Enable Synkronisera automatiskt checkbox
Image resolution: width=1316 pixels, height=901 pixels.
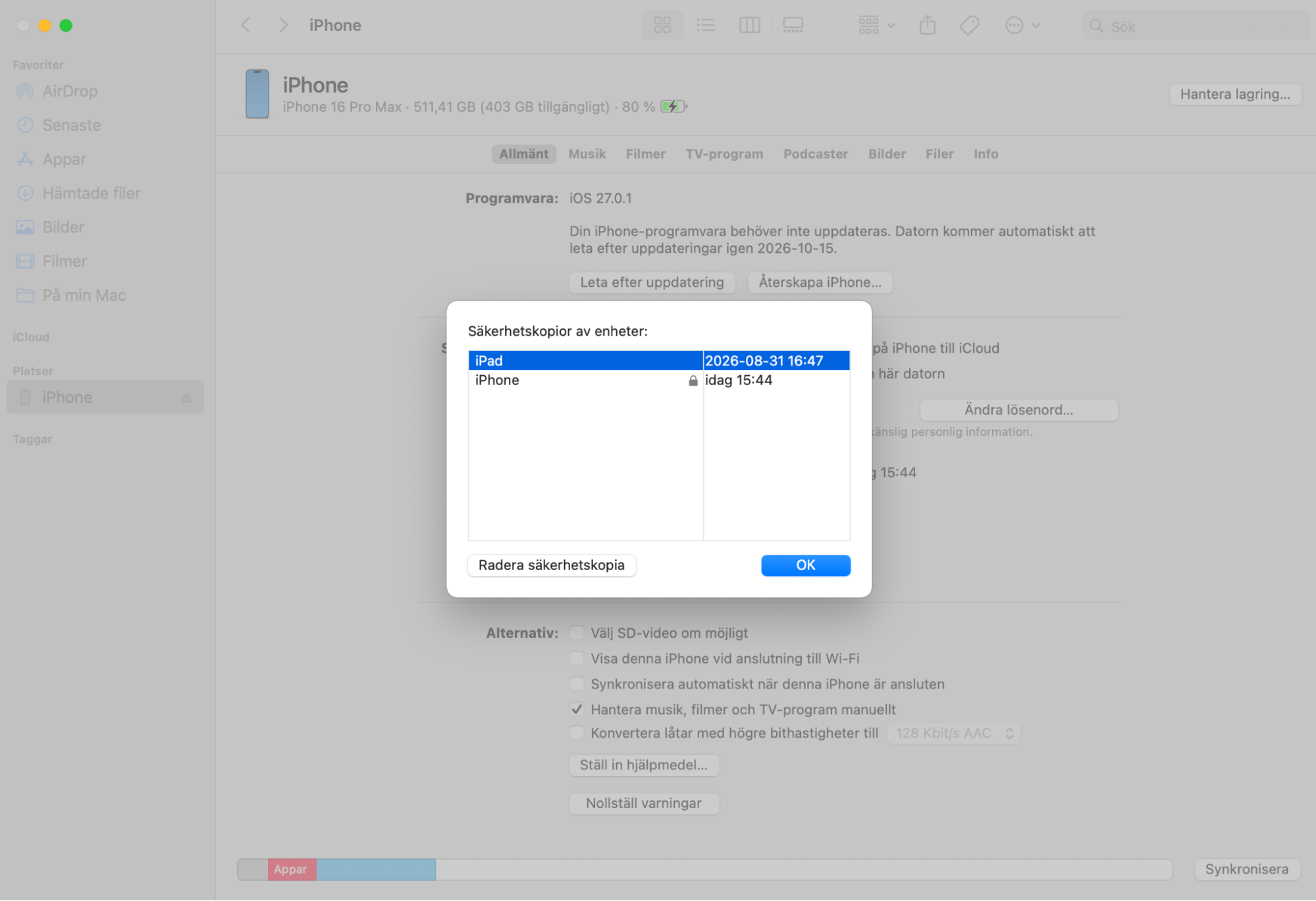point(577,684)
